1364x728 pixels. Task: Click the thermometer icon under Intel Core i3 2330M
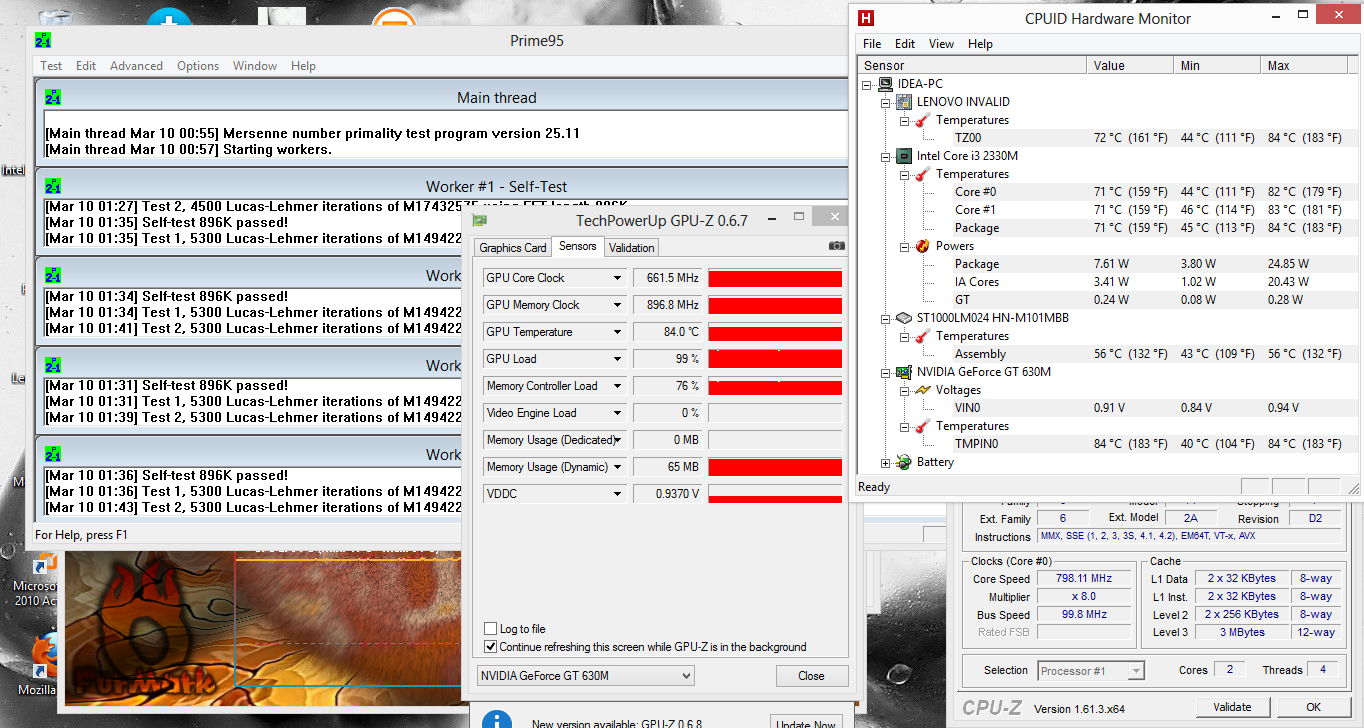(x=922, y=174)
